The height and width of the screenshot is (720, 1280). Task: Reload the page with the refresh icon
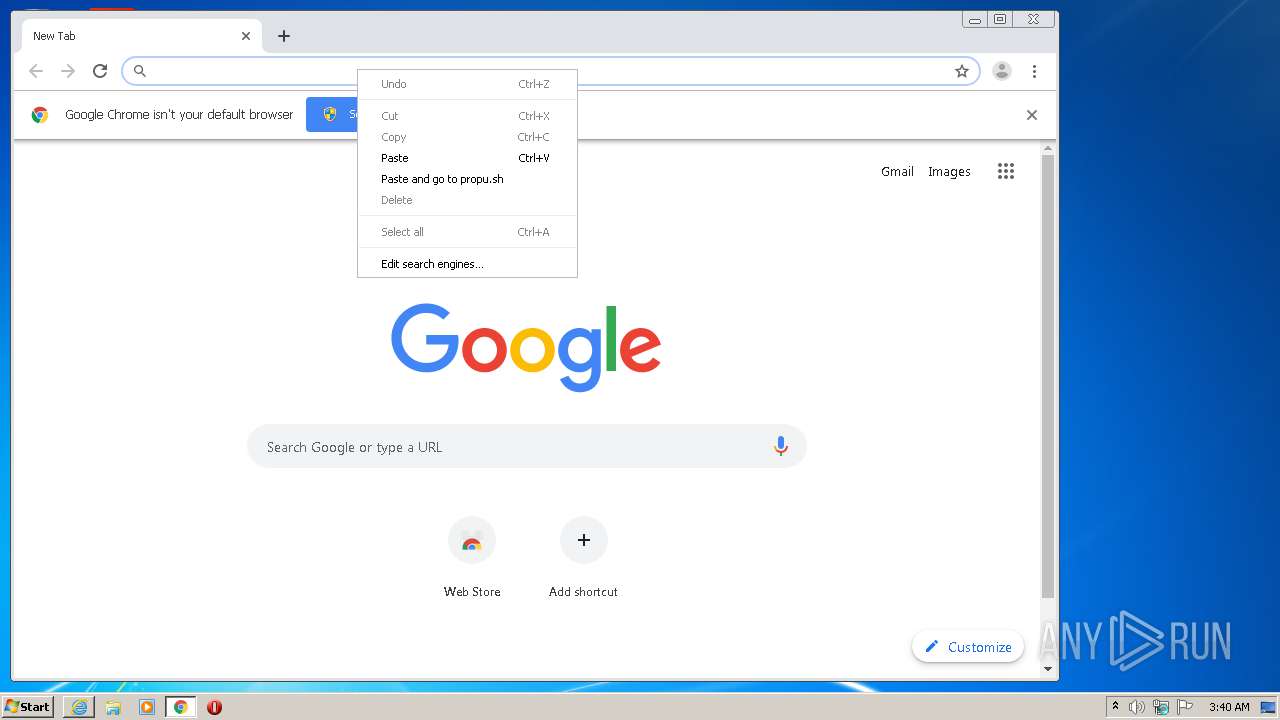click(x=100, y=71)
